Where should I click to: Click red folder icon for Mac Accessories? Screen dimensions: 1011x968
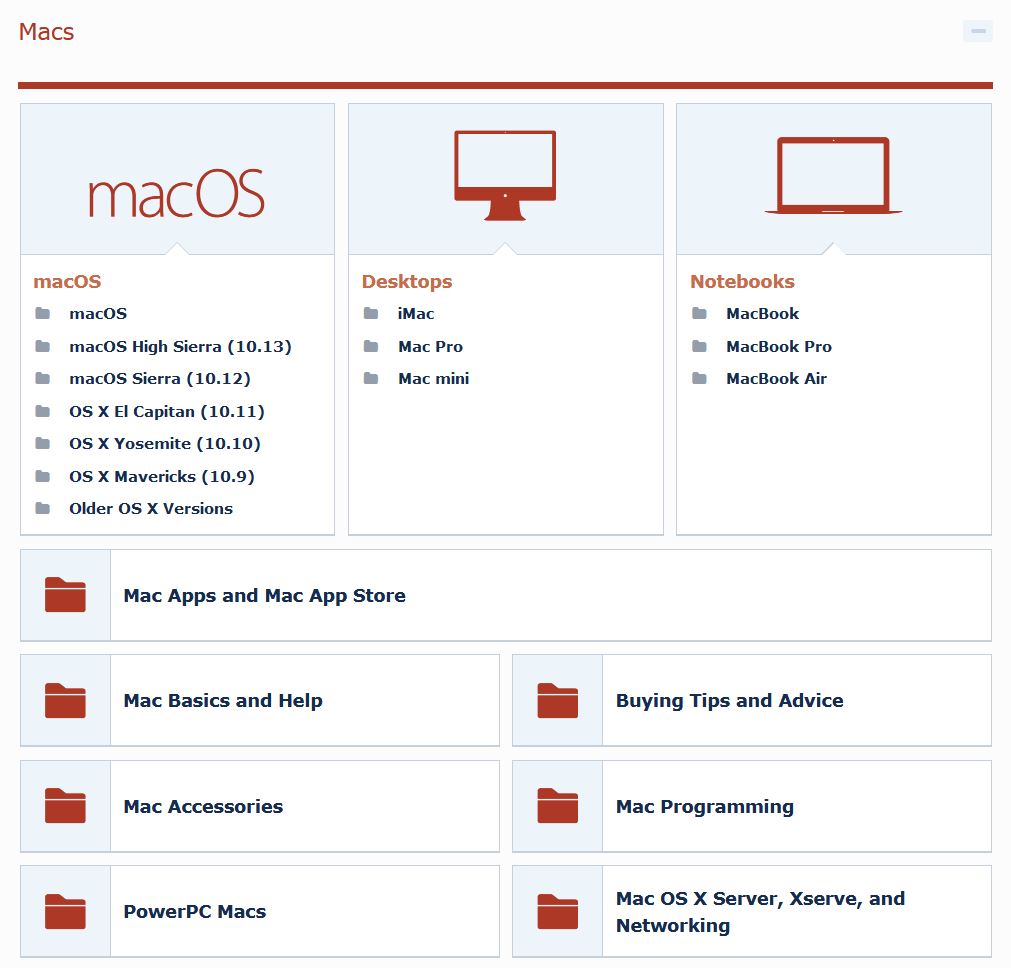(65, 806)
